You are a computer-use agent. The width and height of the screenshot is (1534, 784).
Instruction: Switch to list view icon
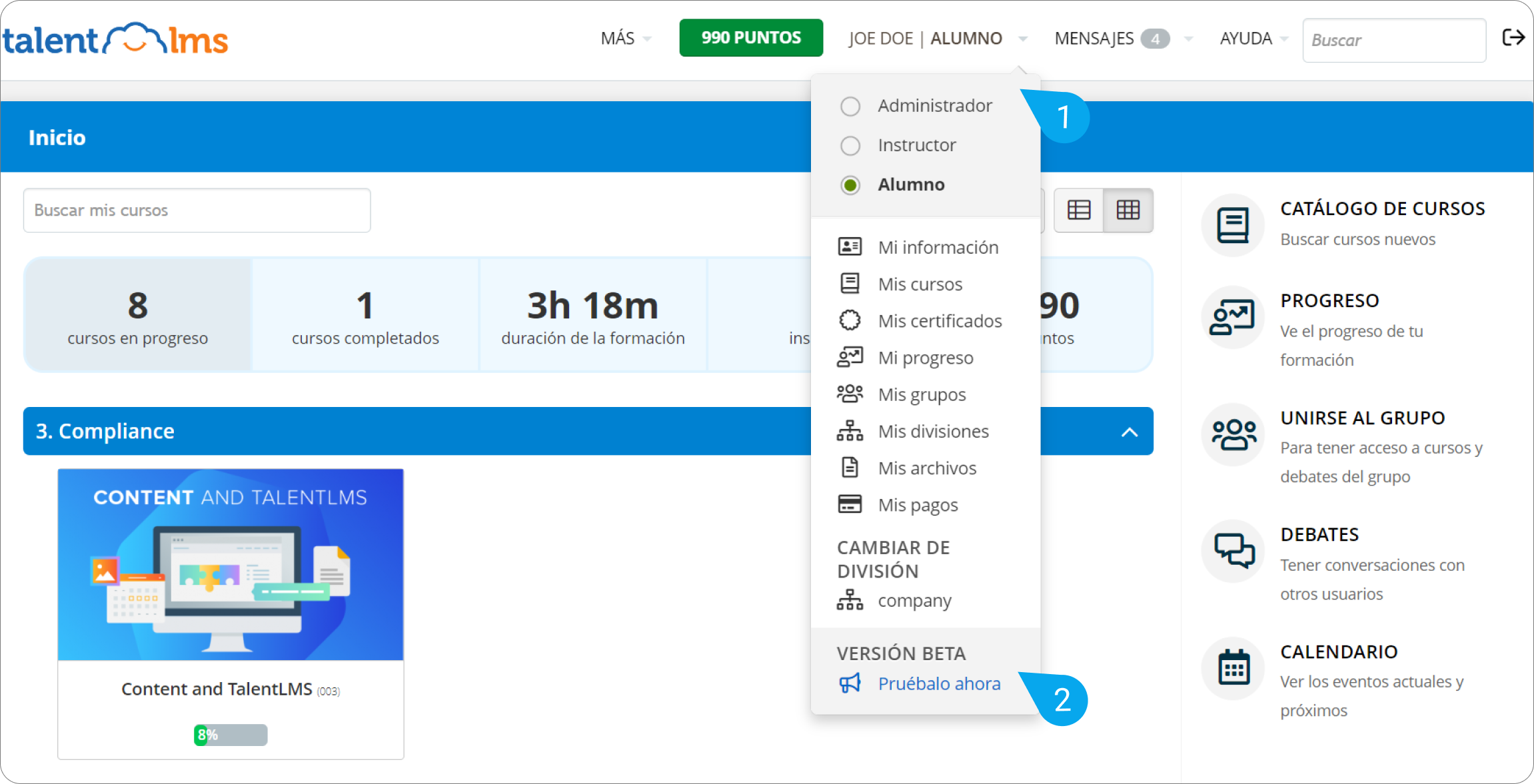pyautogui.click(x=1079, y=210)
